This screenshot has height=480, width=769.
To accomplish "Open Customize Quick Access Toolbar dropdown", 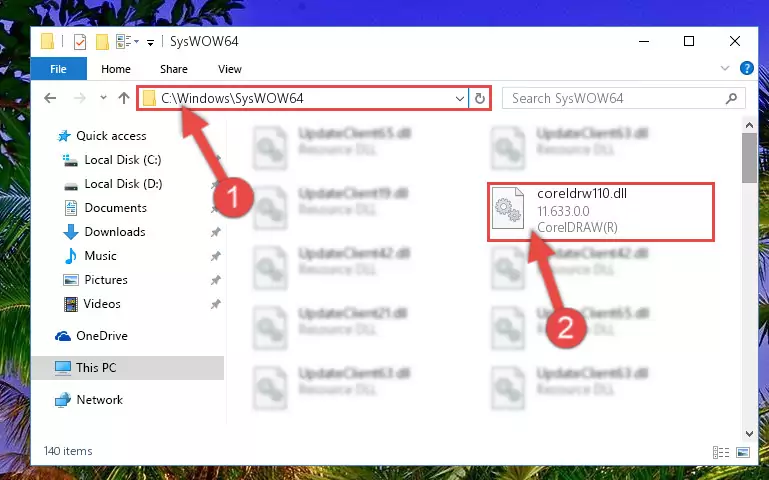I will click(150, 43).
